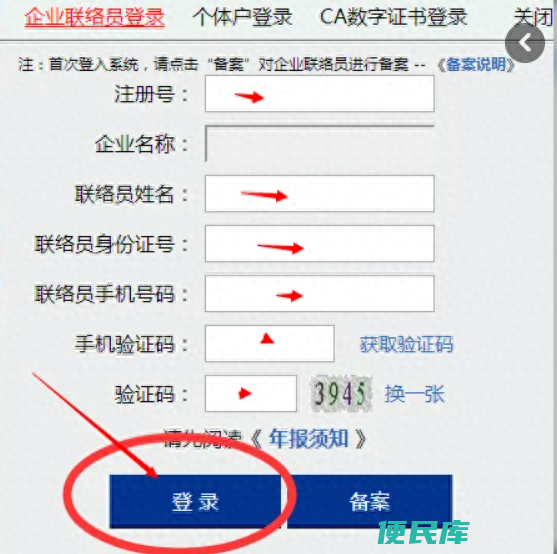
Task: Open the 《年报须知》 link
Action: click(308, 439)
